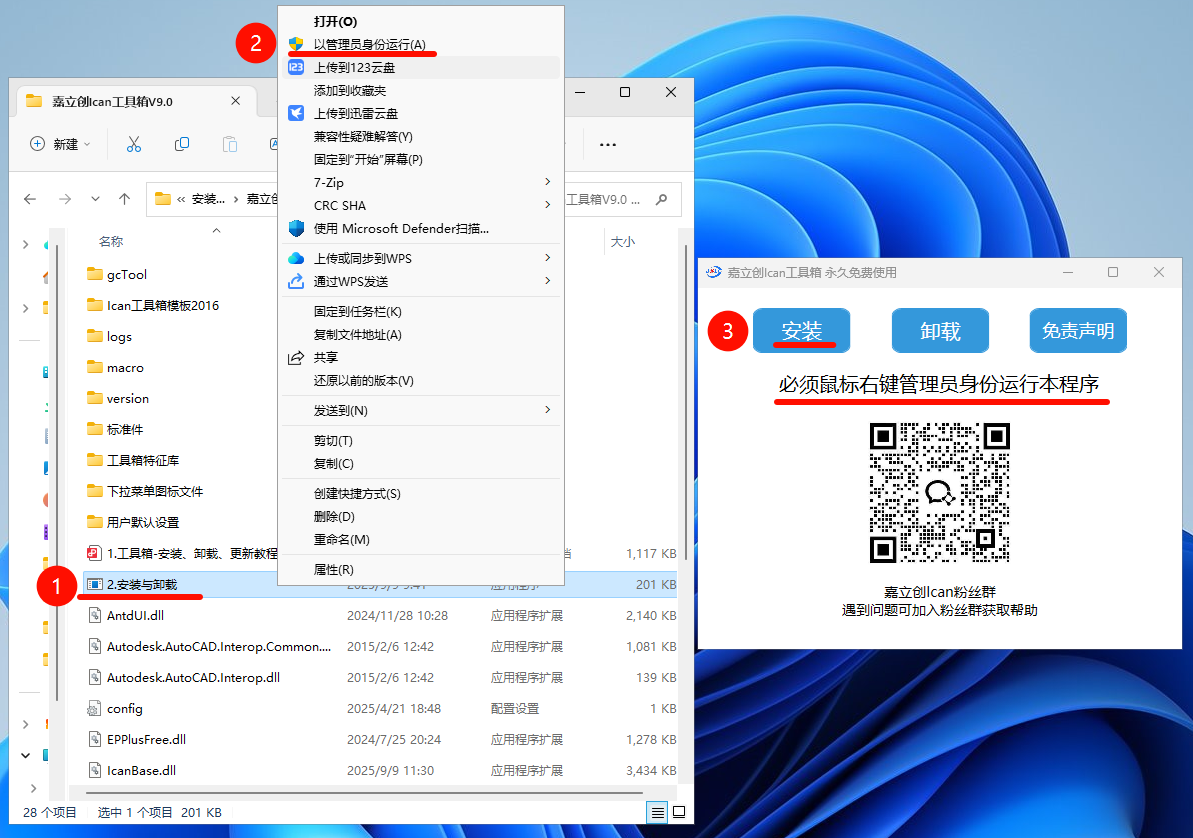Open the See more (...) toolbar menu

coord(607,144)
